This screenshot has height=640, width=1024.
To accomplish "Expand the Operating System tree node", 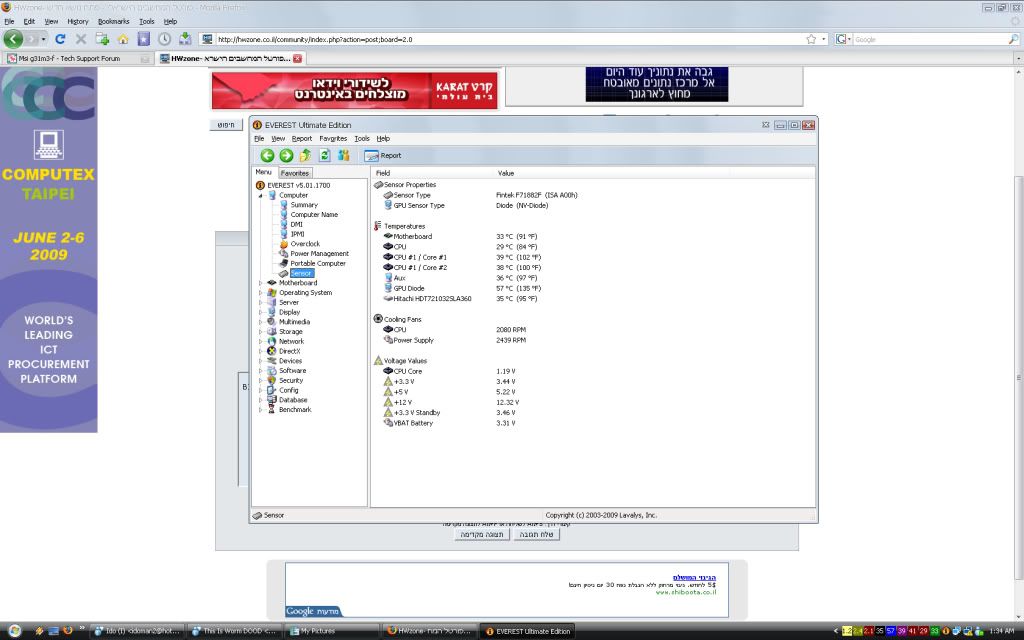I will [261, 293].
